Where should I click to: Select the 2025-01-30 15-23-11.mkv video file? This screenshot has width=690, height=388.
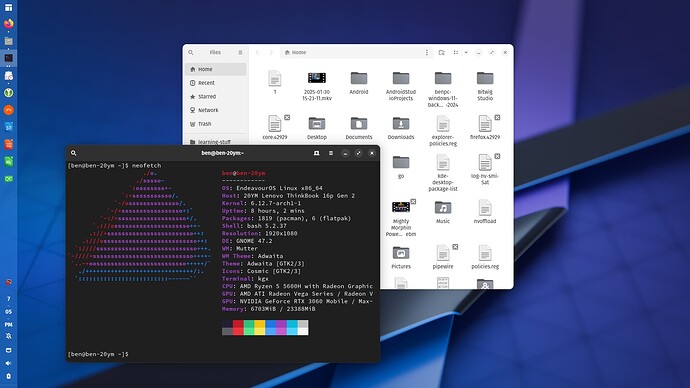[x=317, y=85]
